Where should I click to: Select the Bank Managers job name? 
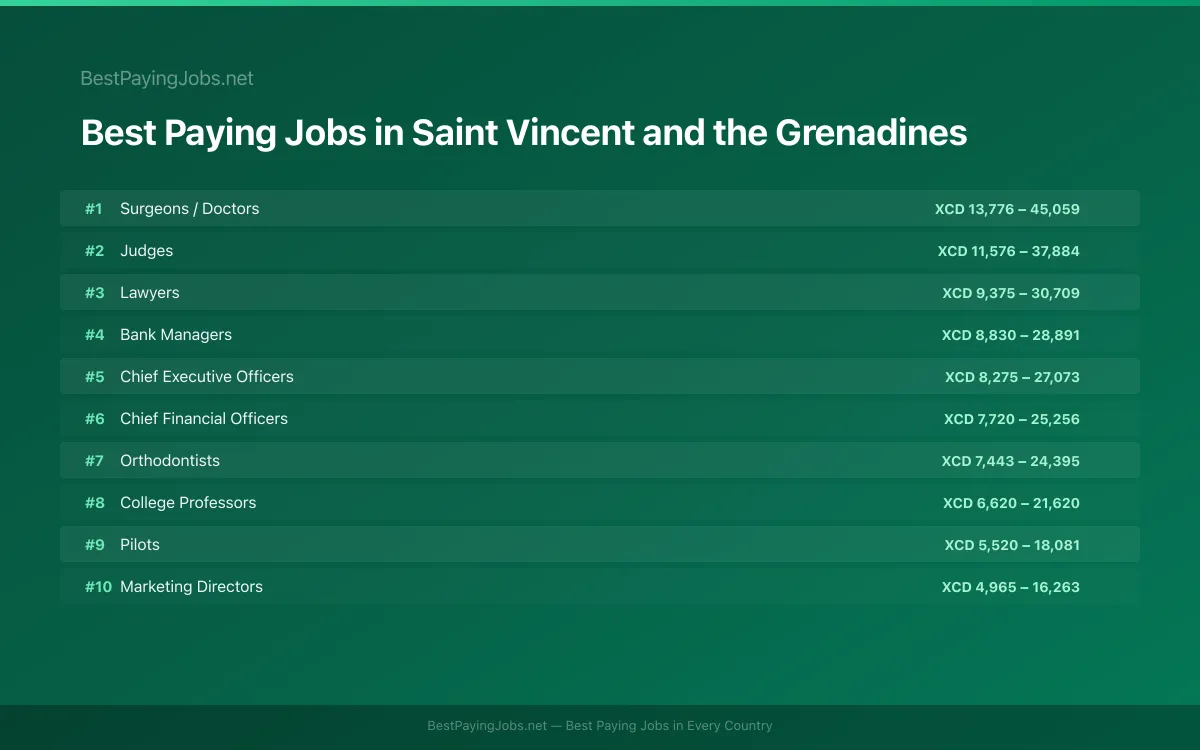(176, 335)
